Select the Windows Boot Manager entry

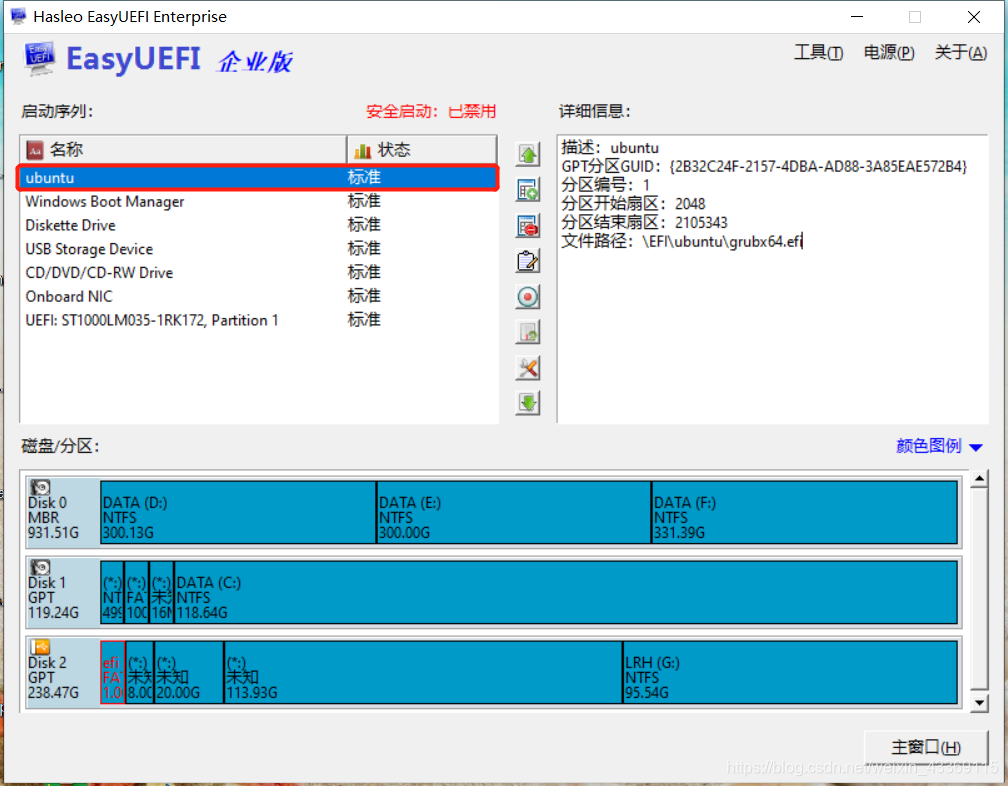pos(258,201)
